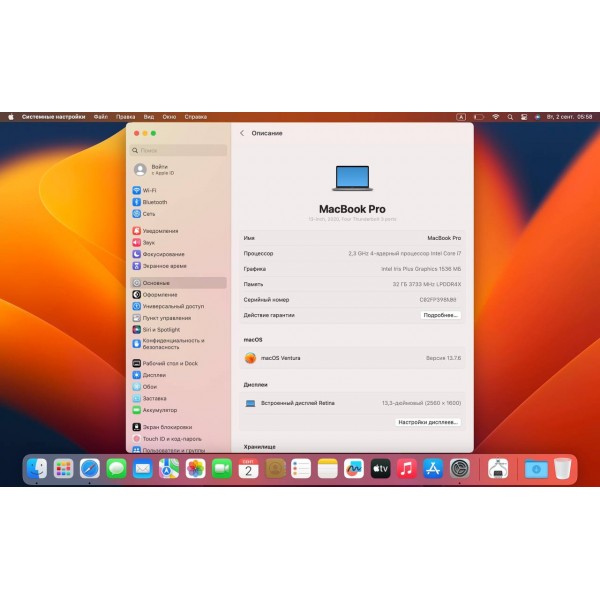Open Конфиденциальность и безопасность settings
The height and width of the screenshot is (600, 600).
[x=168, y=344]
